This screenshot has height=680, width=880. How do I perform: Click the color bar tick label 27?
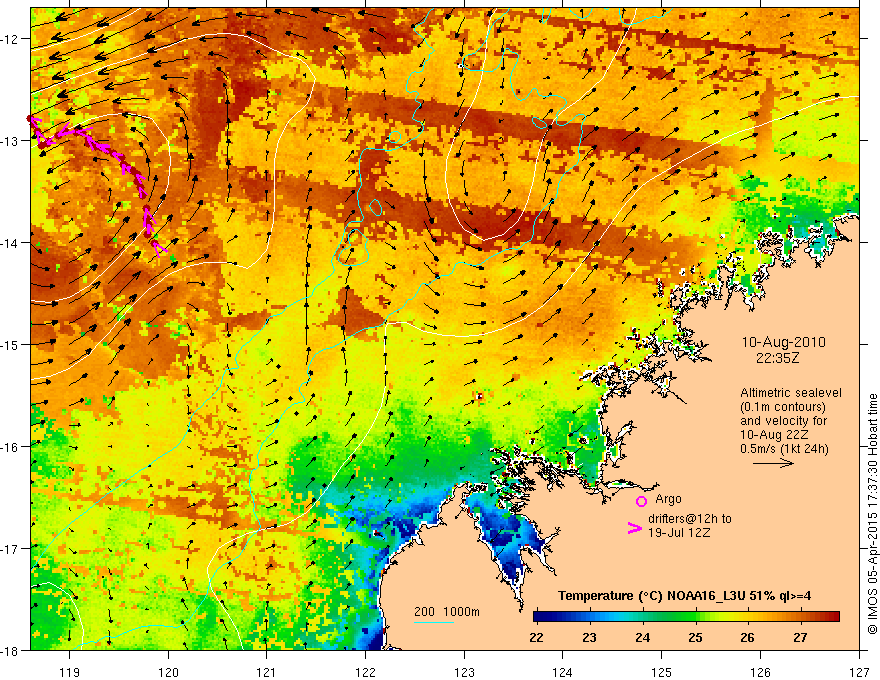800,638
